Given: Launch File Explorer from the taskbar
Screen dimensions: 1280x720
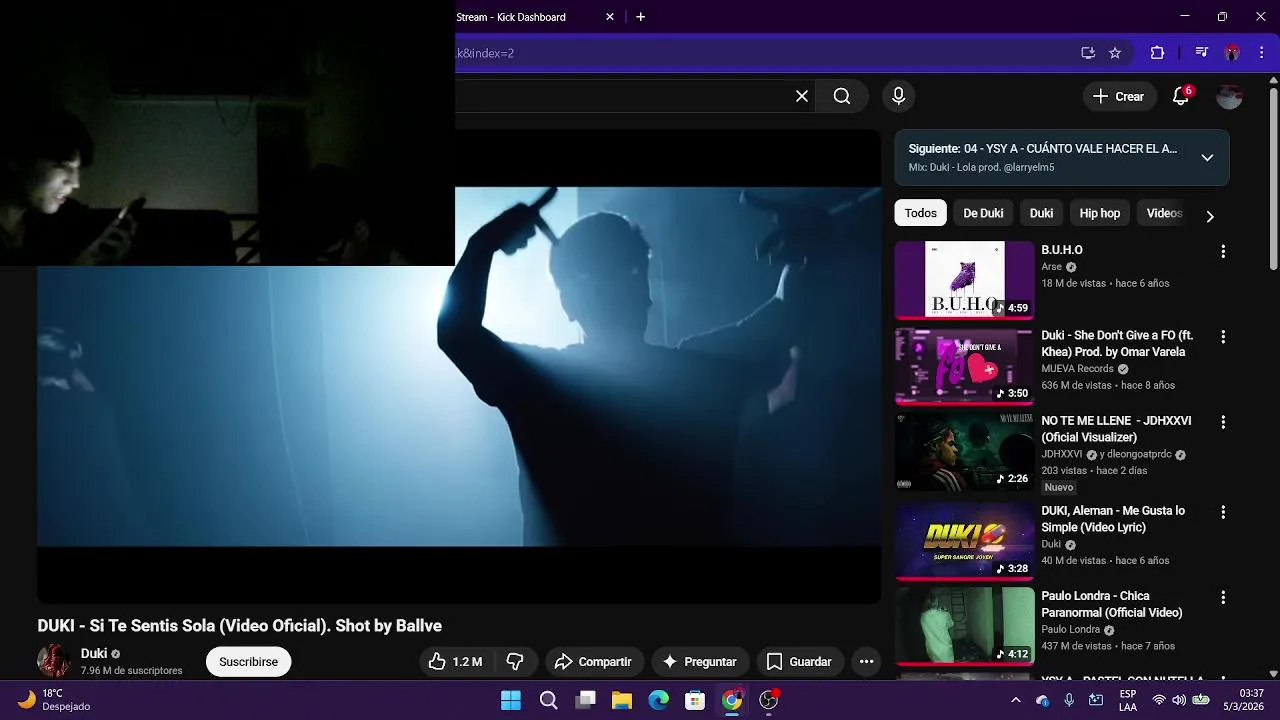Looking at the screenshot, I should (622, 700).
